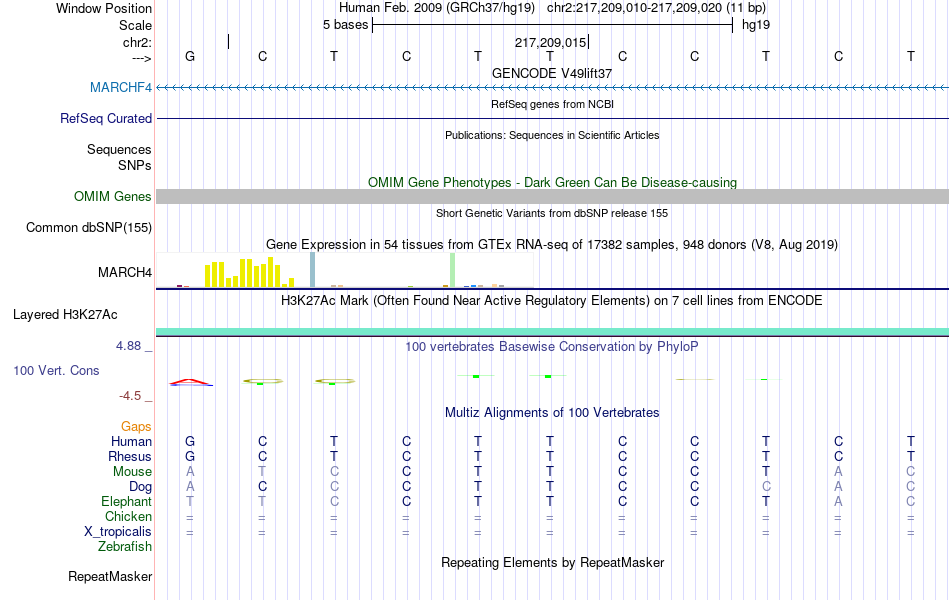The image size is (950, 600).
Task: Click the chr2: ruler label
Action: (137, 42)
